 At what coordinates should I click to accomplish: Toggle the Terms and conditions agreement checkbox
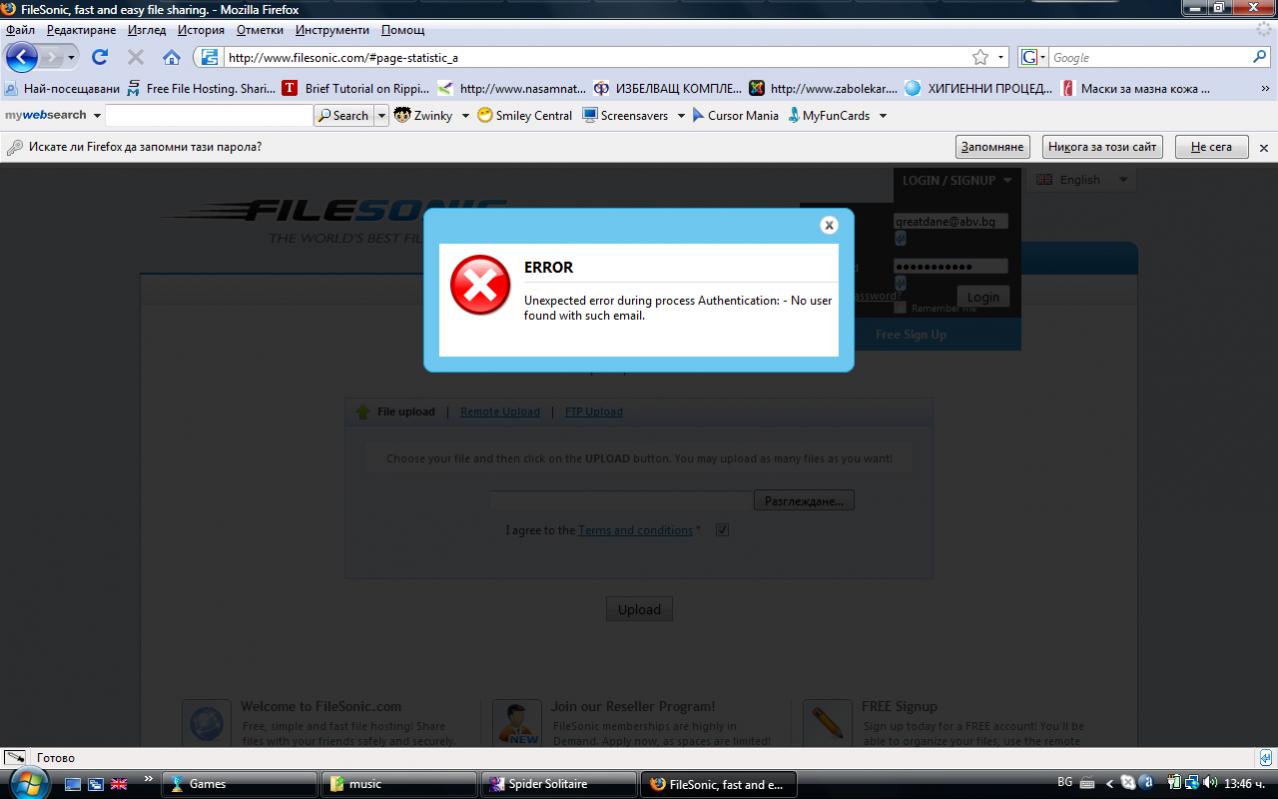[722, 530]
